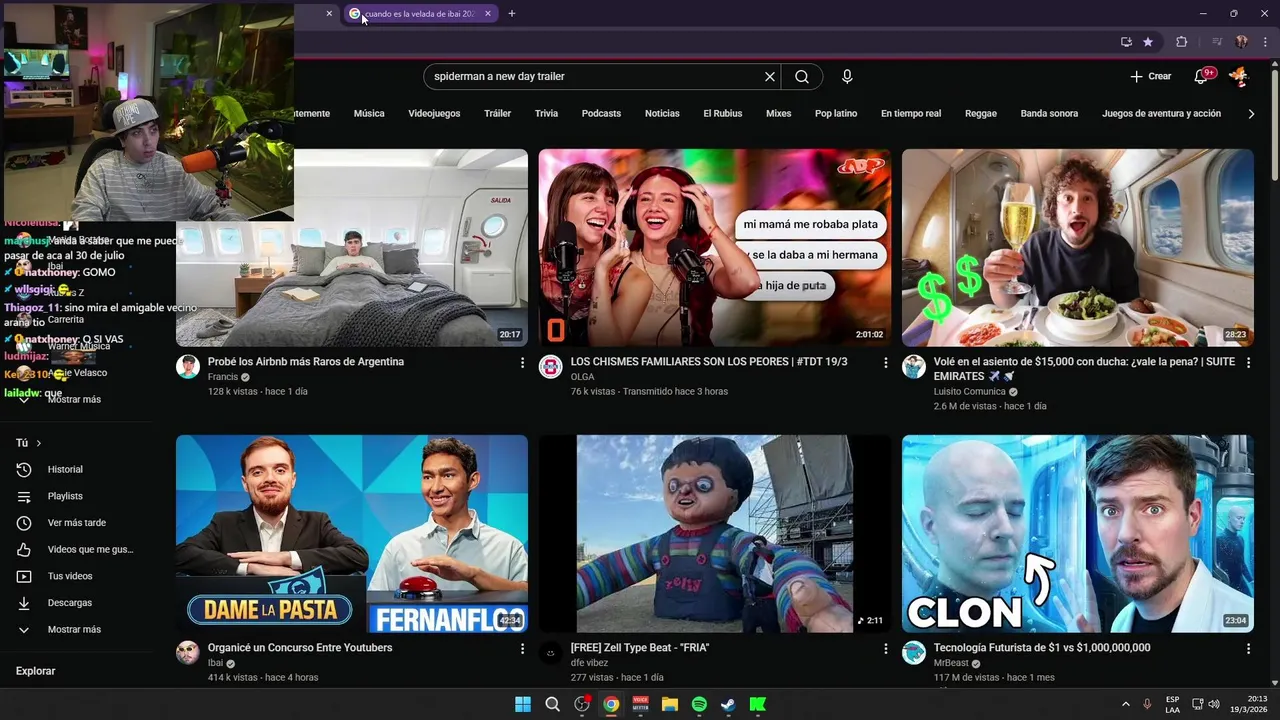Open 'Probé los Airbnb más Raros' title

(x=306, y=362)
